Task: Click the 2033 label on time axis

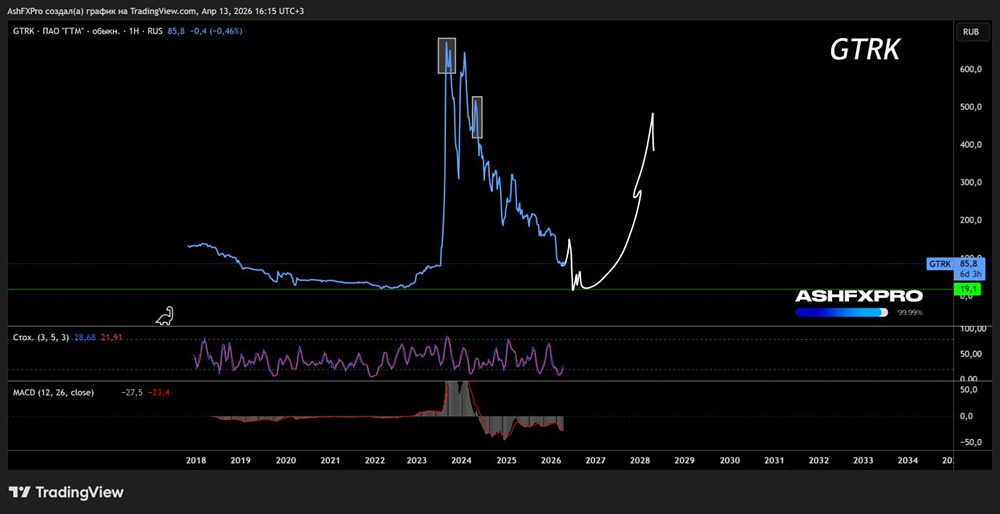Action: (863, 460)
